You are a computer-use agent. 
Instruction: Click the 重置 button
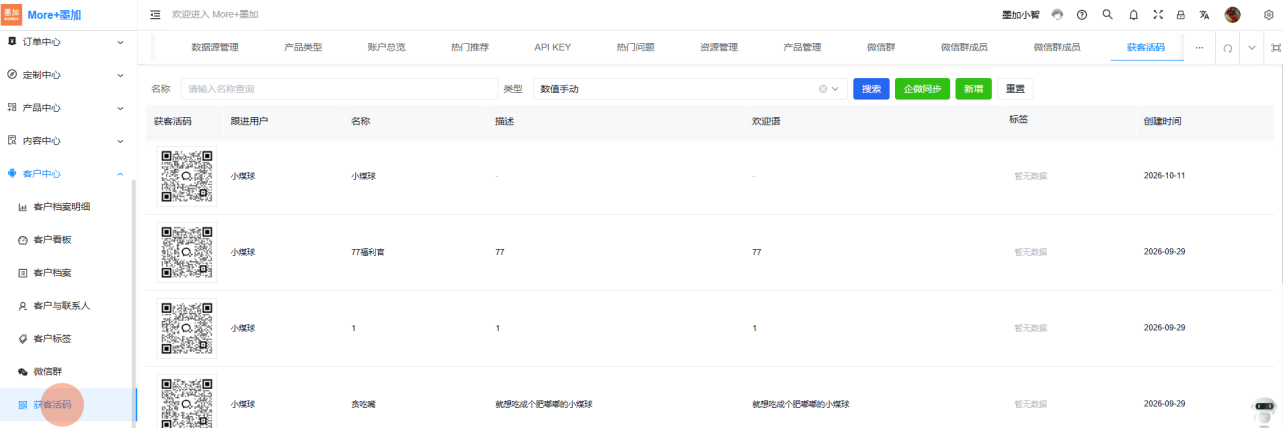coord(1015,89)
